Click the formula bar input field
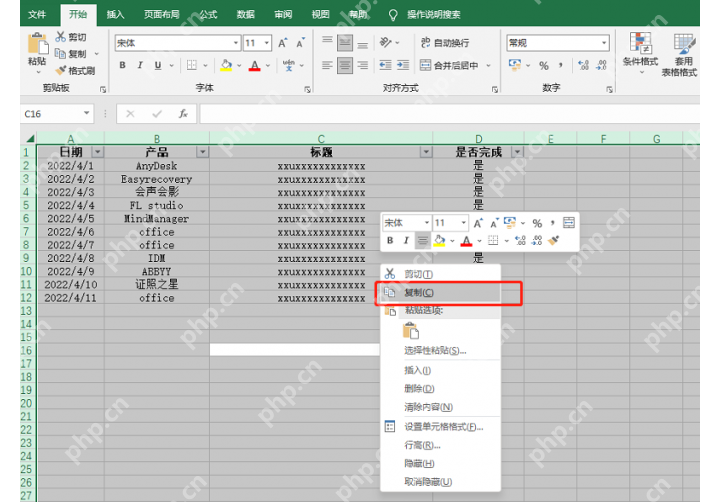 [x=449, y=113]
